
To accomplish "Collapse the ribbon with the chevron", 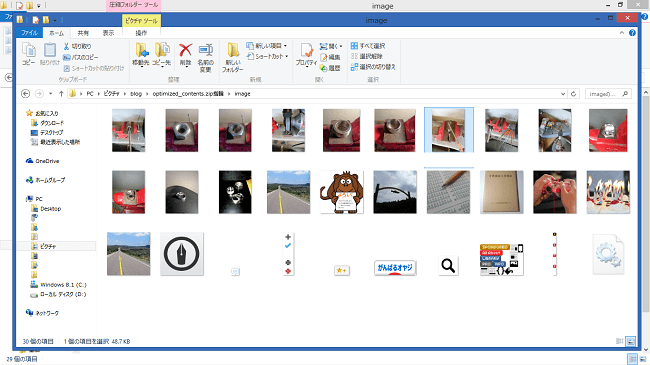I will click(x=622, y=33).
